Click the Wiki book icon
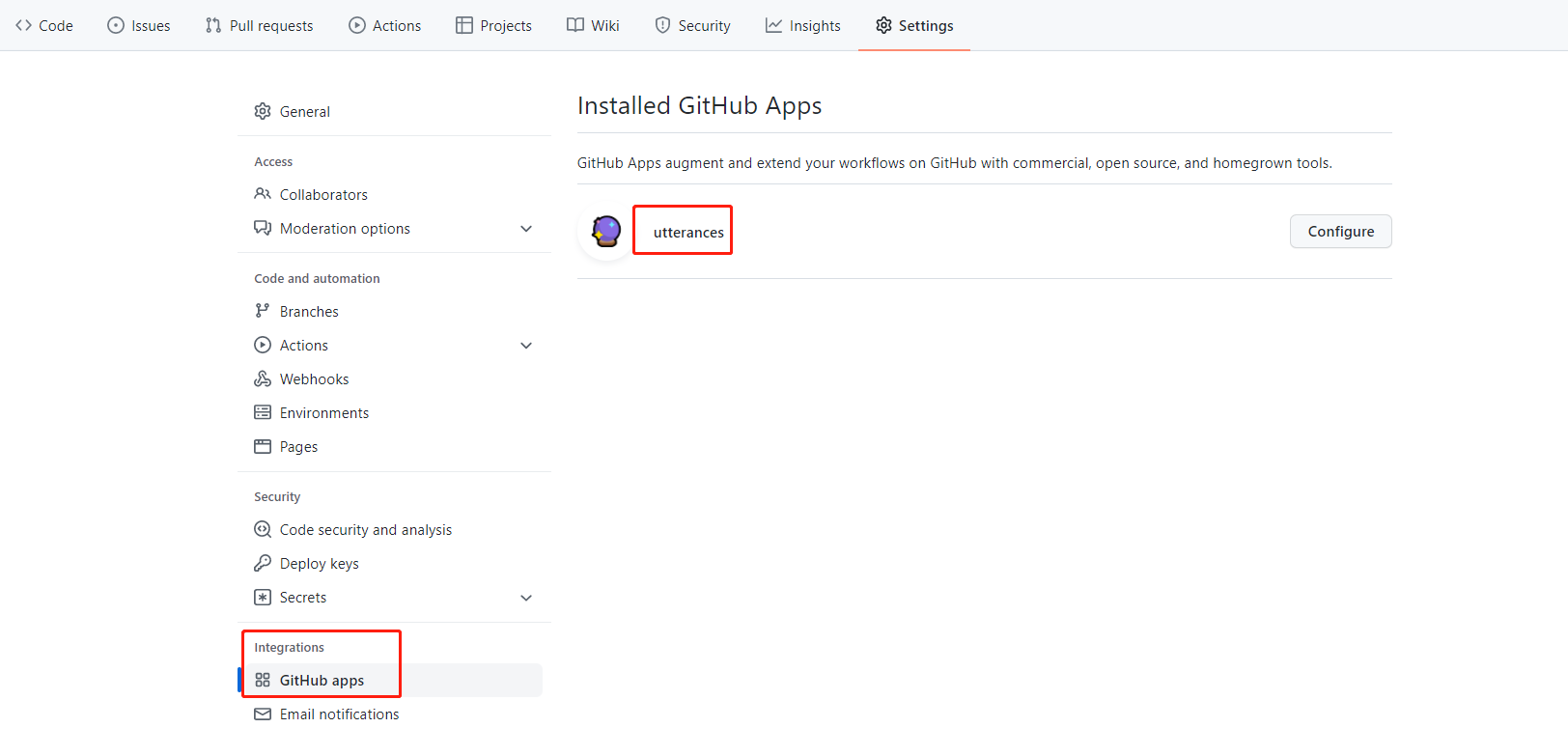The width and height of the screenshot is (1568, 756). [x=575, y=25]
